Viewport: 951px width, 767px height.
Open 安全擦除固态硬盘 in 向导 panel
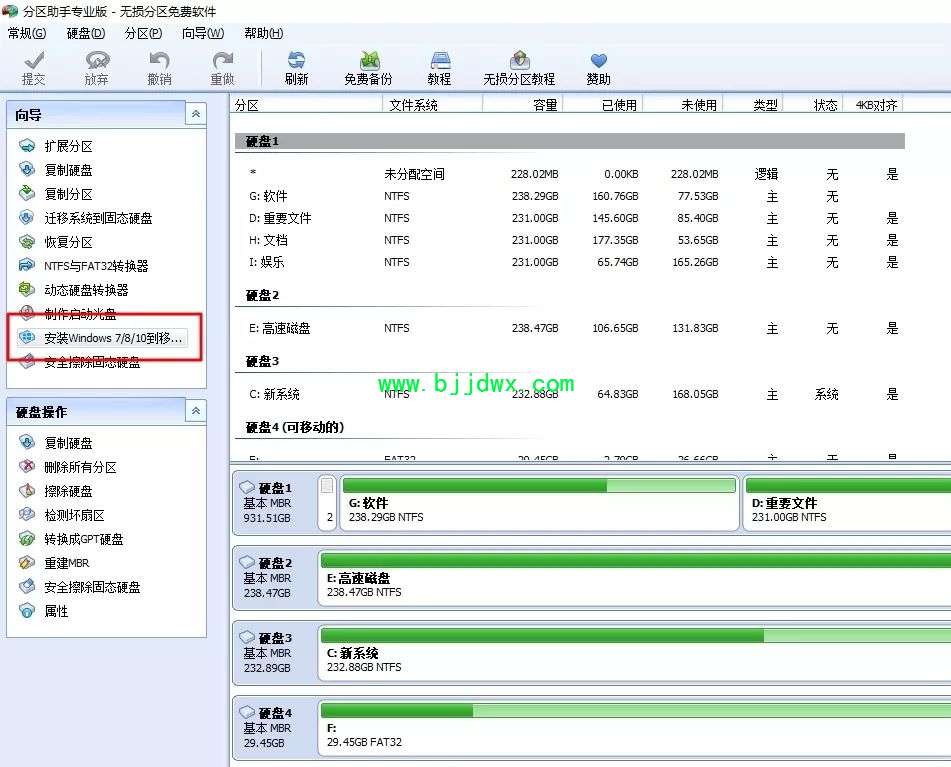(79, 362)
